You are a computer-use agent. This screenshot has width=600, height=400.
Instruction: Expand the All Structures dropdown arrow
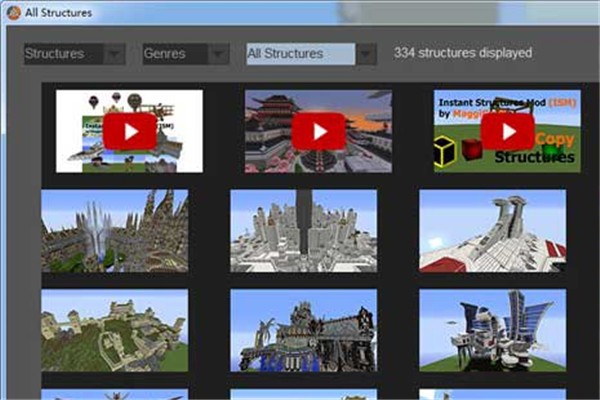366,54
